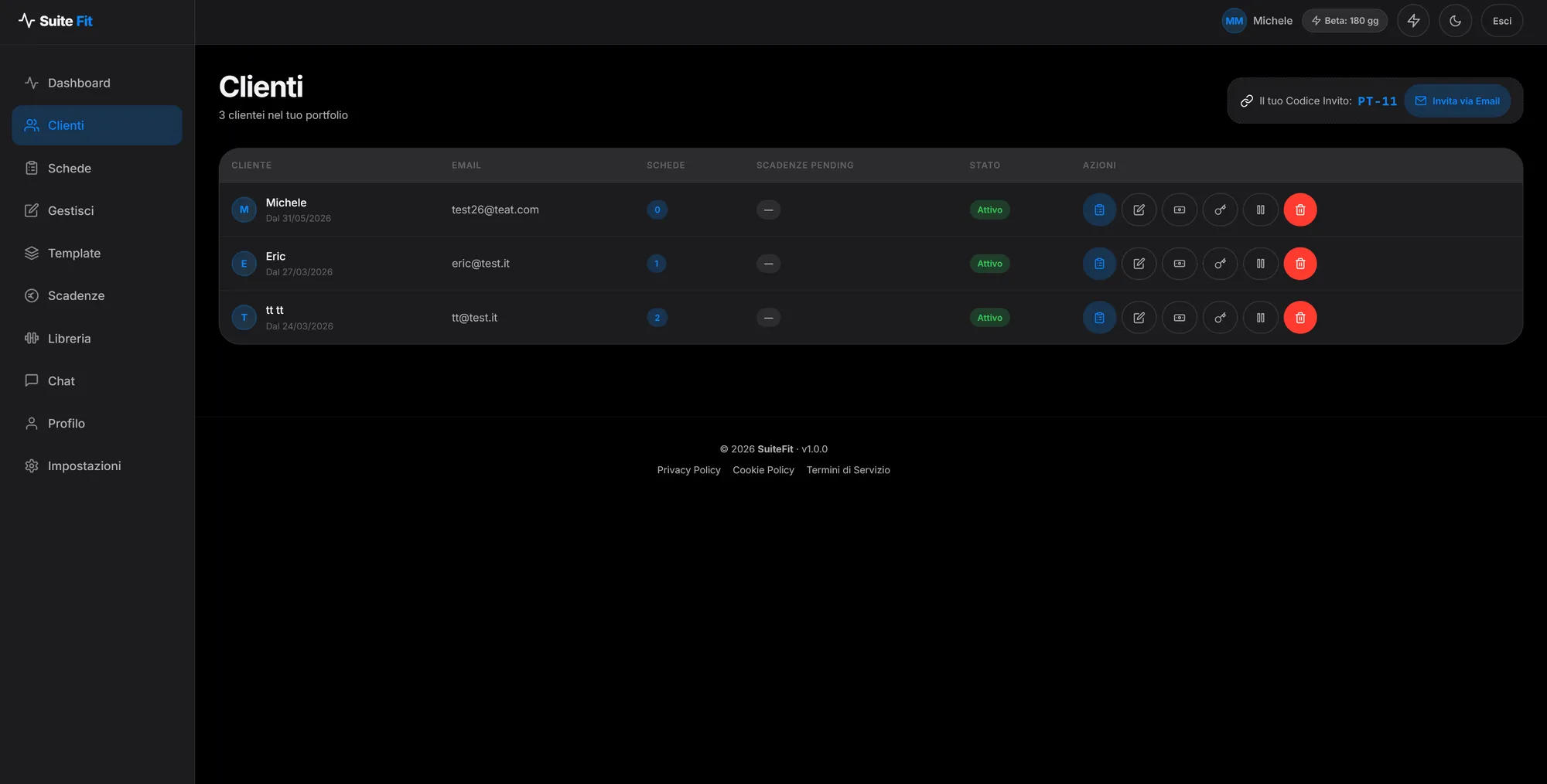Click the key icon in Michele's row

[x=1220, y=210]
